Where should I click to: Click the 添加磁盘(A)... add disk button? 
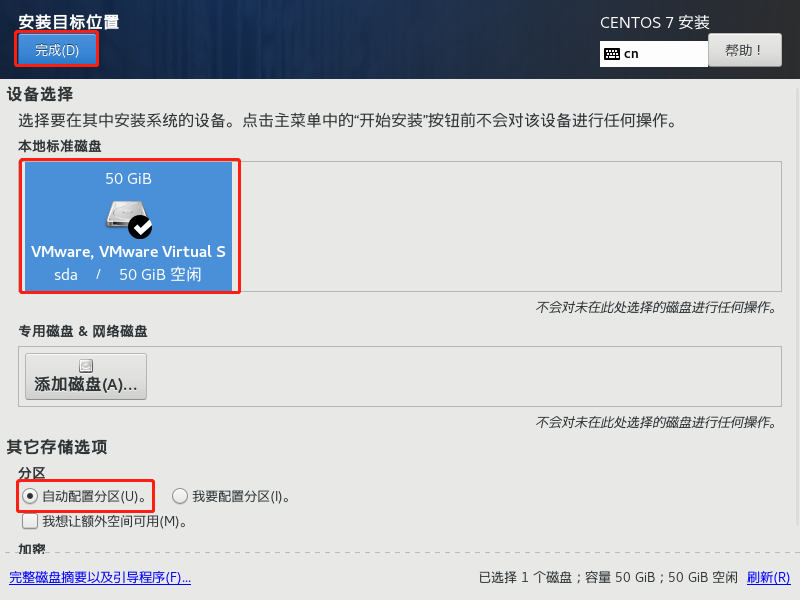[86, 376]
